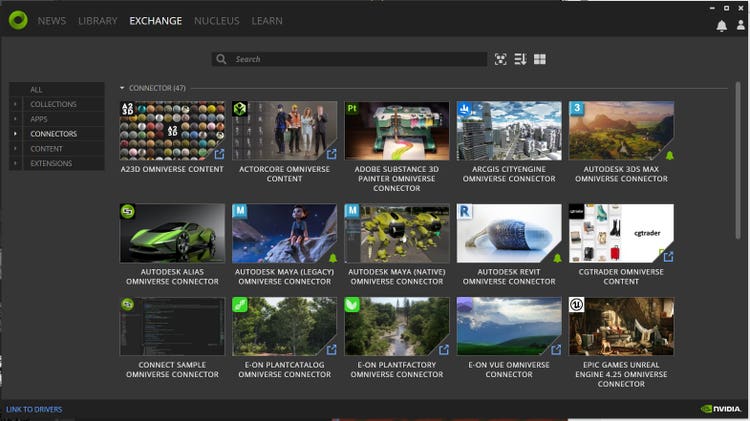Expand the Apps sidebar arrow
The width and height of the screenshot is (750, 421).
tap(15, 119)
